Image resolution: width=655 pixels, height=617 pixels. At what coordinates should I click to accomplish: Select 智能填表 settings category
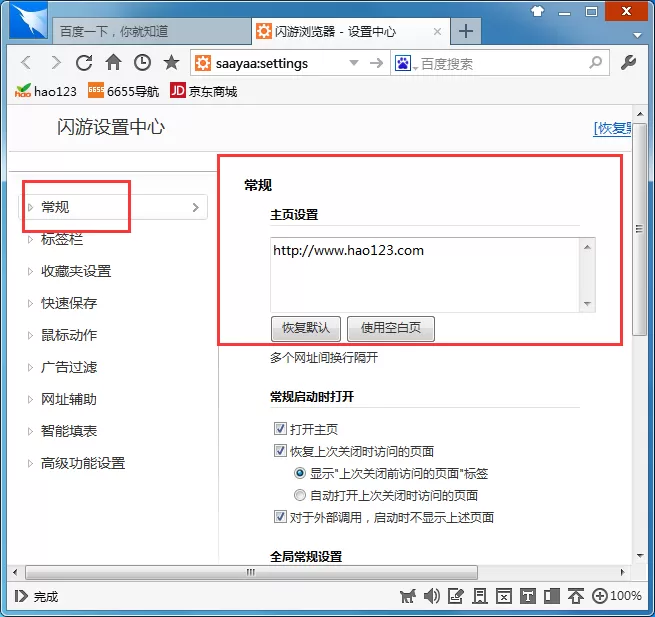tap(69, 431)
